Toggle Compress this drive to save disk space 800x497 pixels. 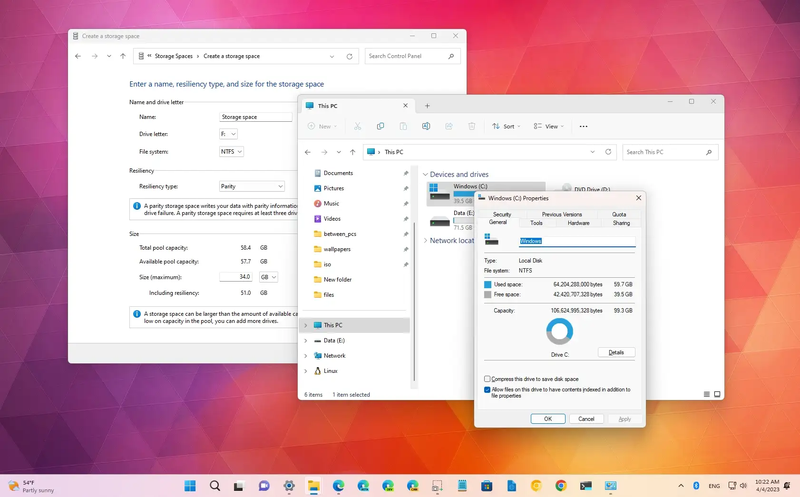pos(487,379)
